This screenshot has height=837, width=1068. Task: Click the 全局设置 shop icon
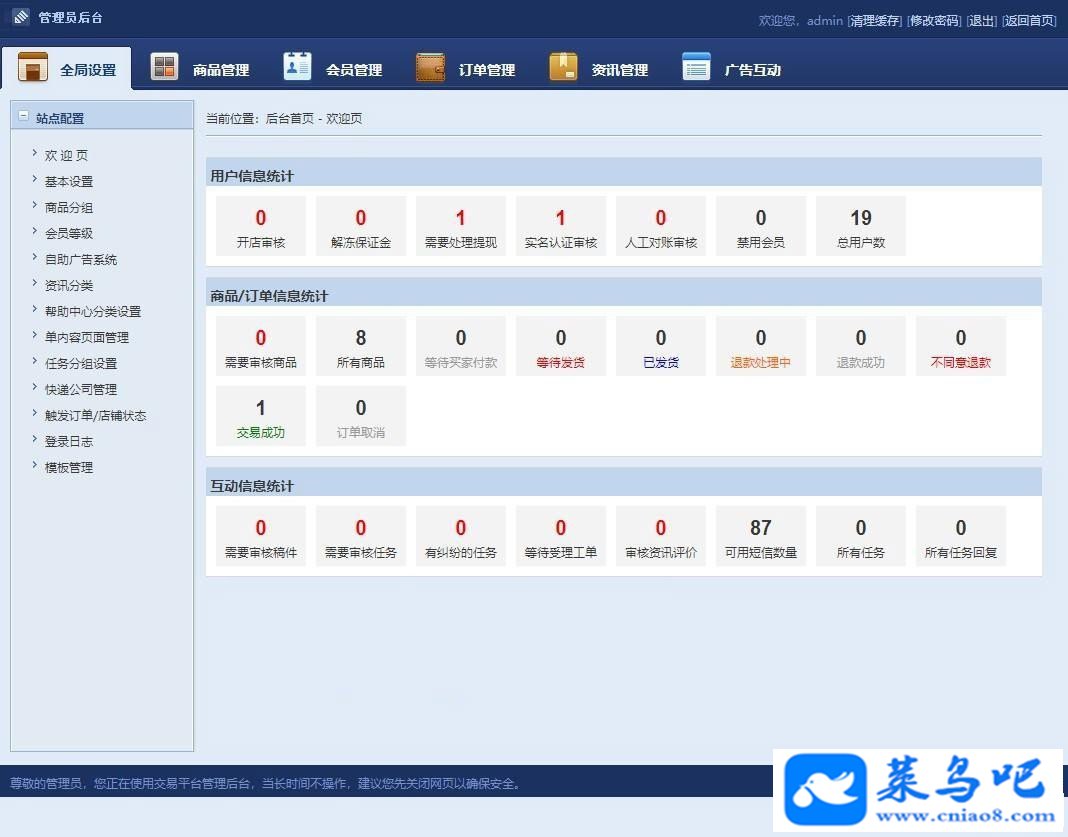[x=33, y=67]
